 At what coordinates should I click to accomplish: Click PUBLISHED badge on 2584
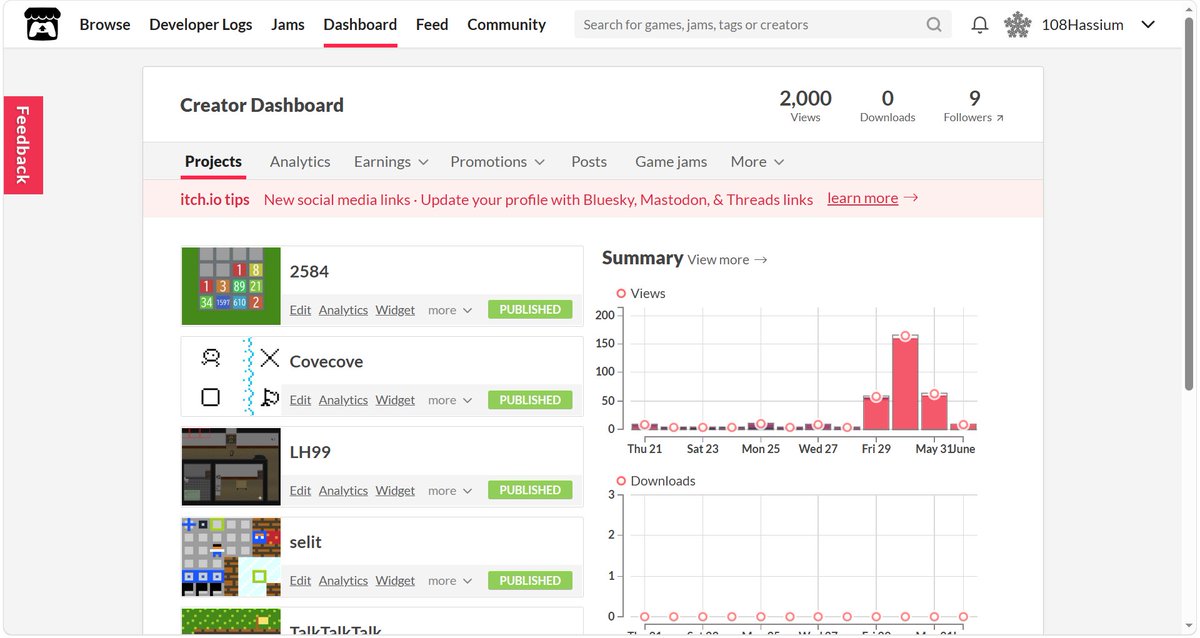[x=530, y=310]
